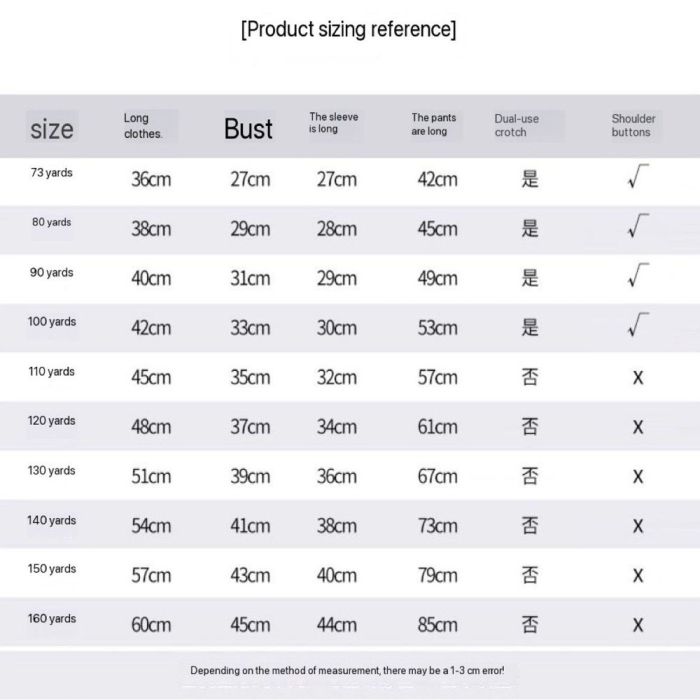Select the 'size' column header
700x700 pixels.
pyautogui.click(x=52, y=129)
